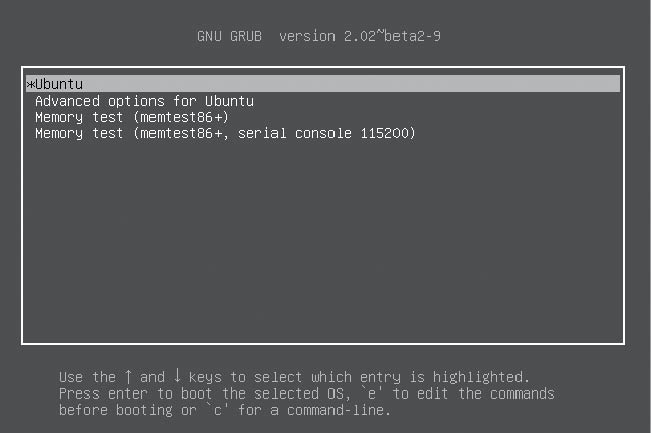Click the GNU GRUB title text
This screenshot has height=433, width=651.
pyautogui.click(x=231, y=37)
